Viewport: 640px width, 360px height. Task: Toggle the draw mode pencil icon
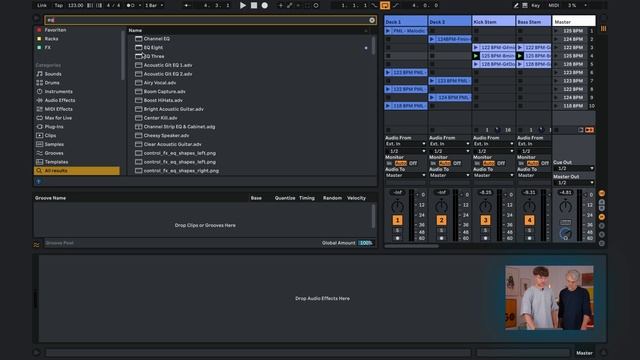(516, 5)
